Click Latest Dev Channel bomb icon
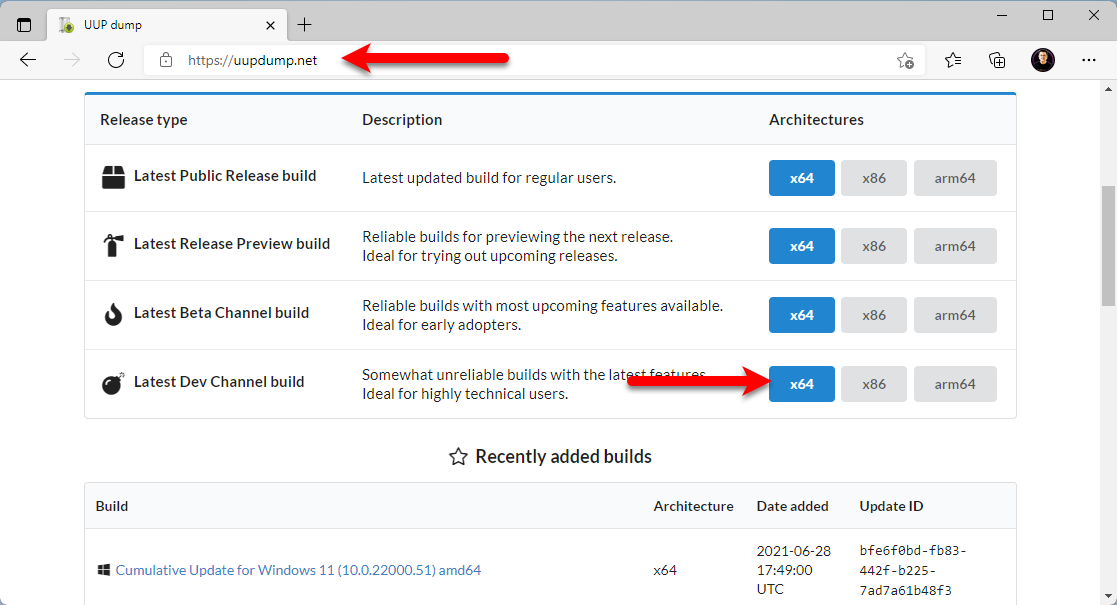 pos(113,383)
